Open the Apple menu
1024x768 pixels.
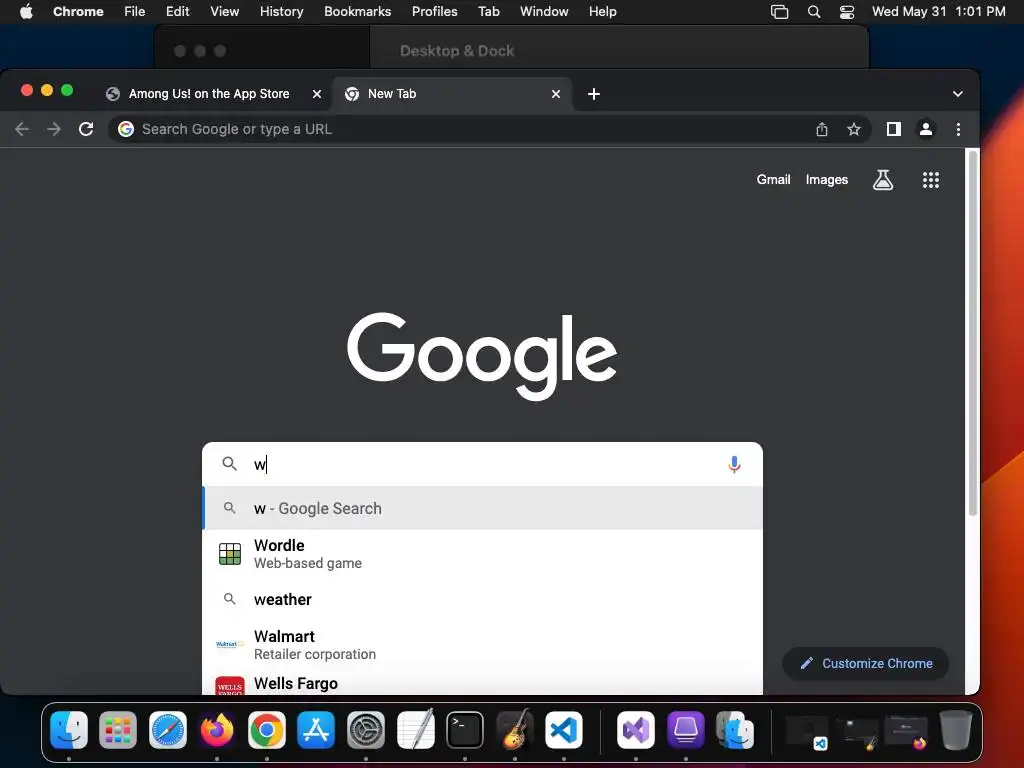point(26,12)
